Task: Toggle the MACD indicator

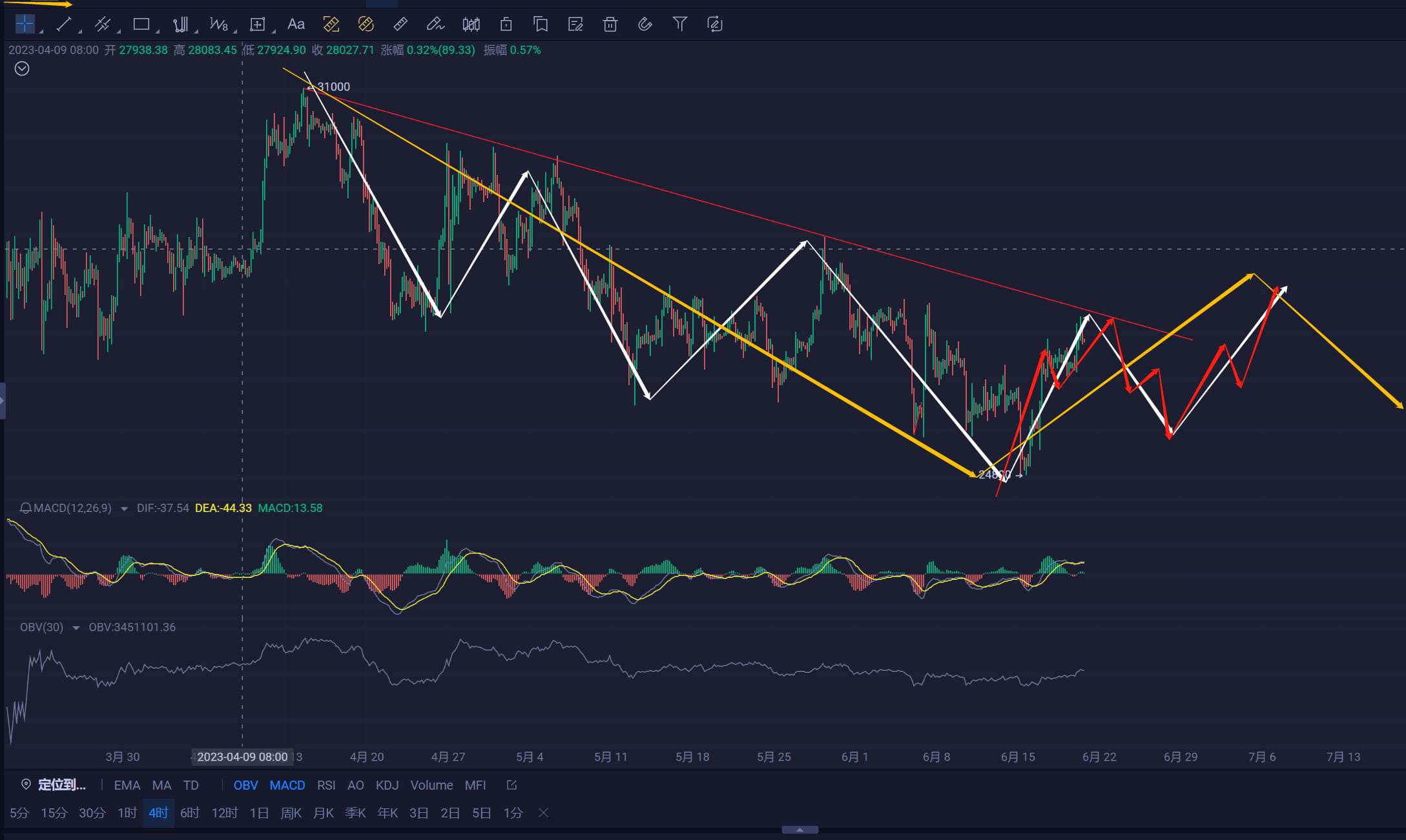Action: pyautogui.click(x=287, y=785)
